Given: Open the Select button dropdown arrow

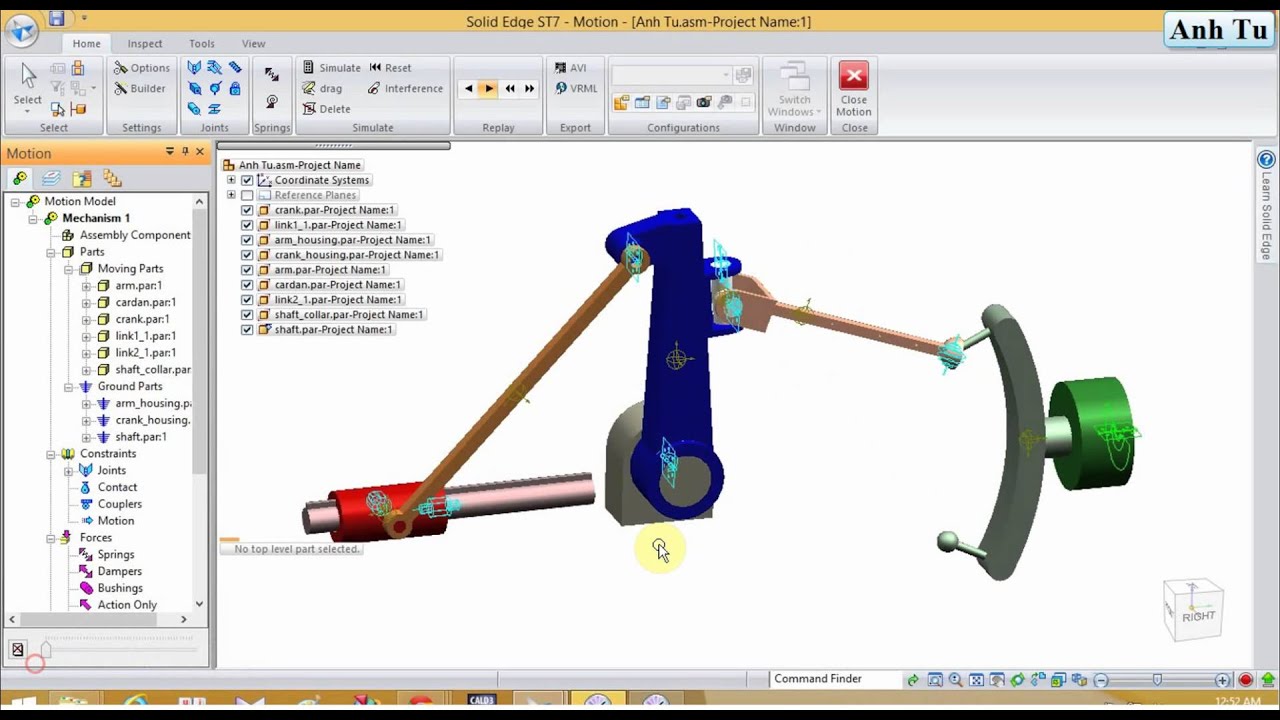Looking at the screenshot, I should (x=28, y=113).
